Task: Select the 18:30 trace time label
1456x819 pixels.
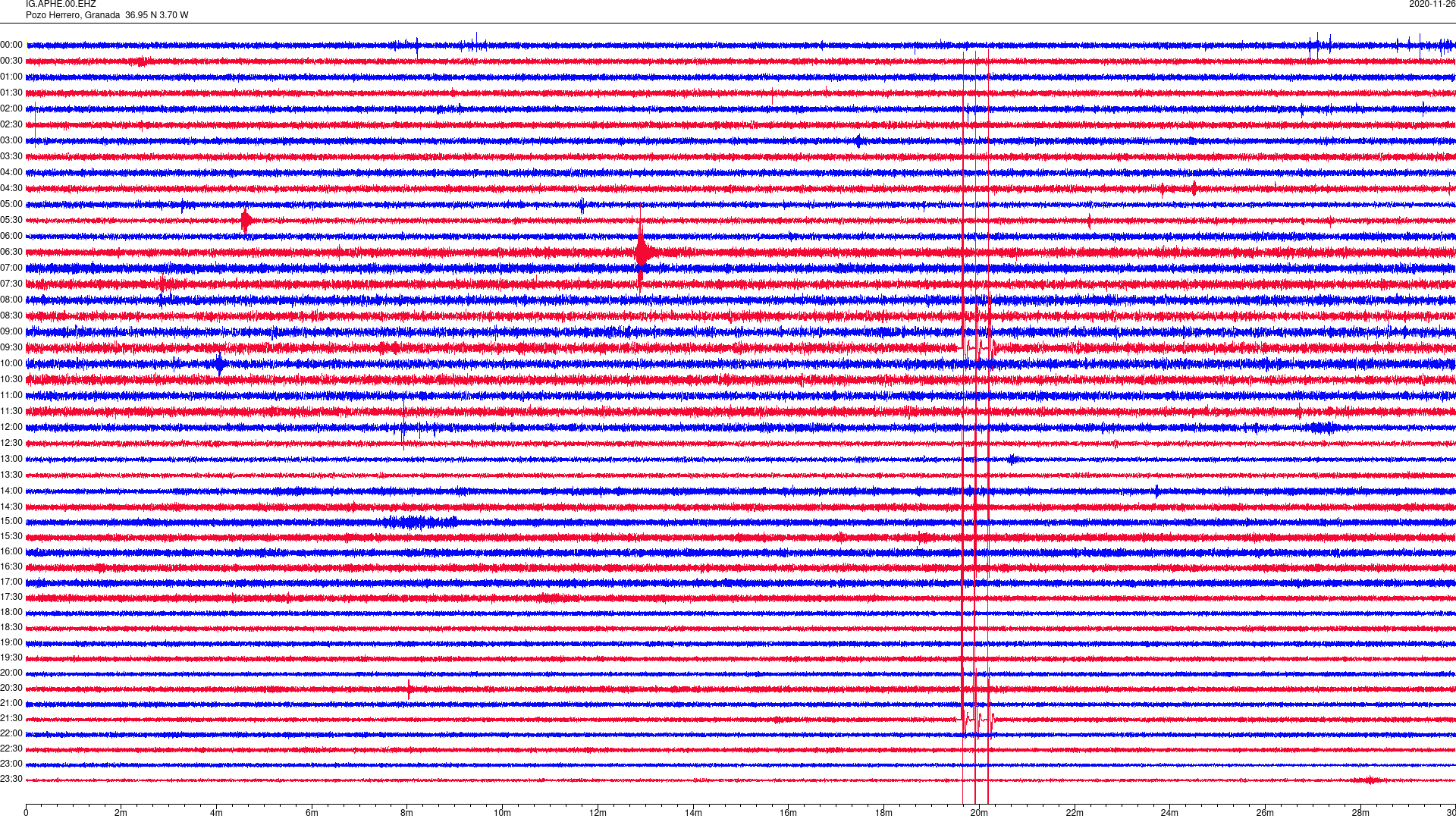Action: coord(11,627)
